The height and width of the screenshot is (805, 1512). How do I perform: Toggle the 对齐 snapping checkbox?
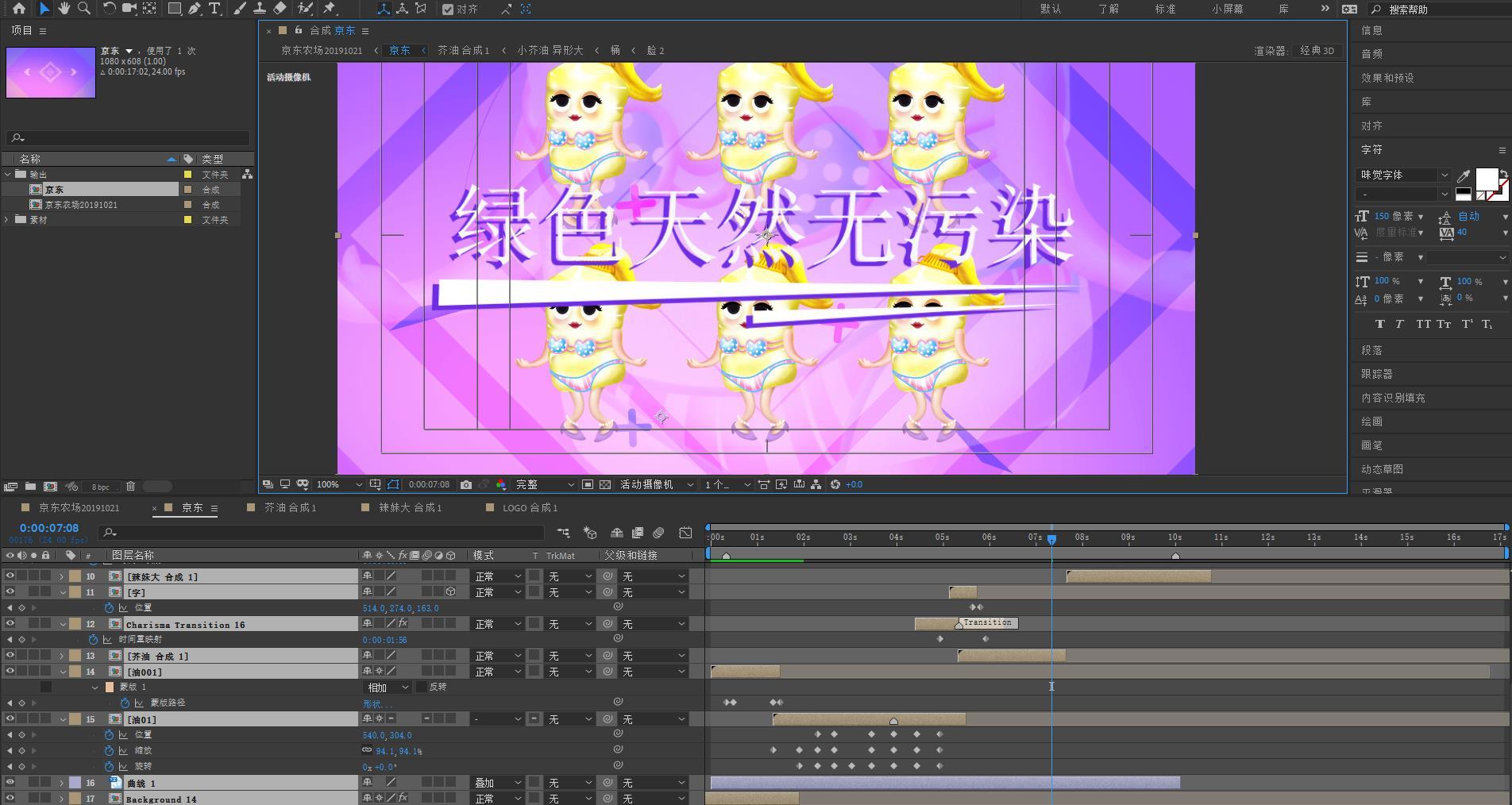click(448, 10)
